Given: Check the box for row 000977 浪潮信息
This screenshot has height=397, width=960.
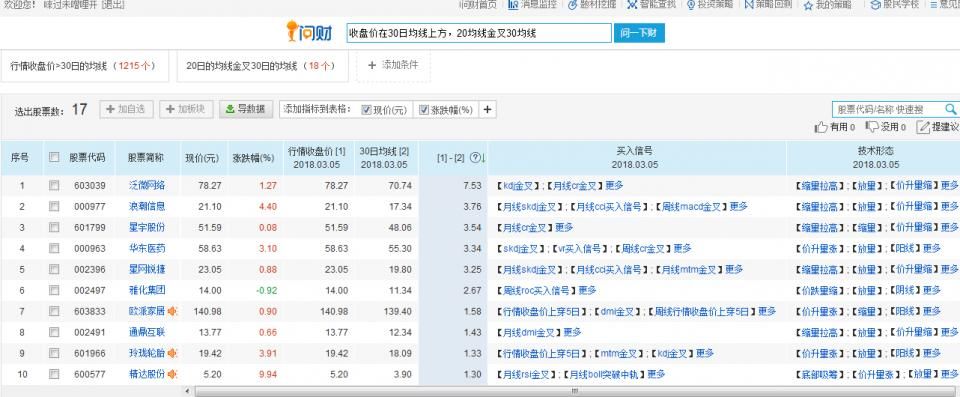Looking at the screenshot, I should point(54,206).
